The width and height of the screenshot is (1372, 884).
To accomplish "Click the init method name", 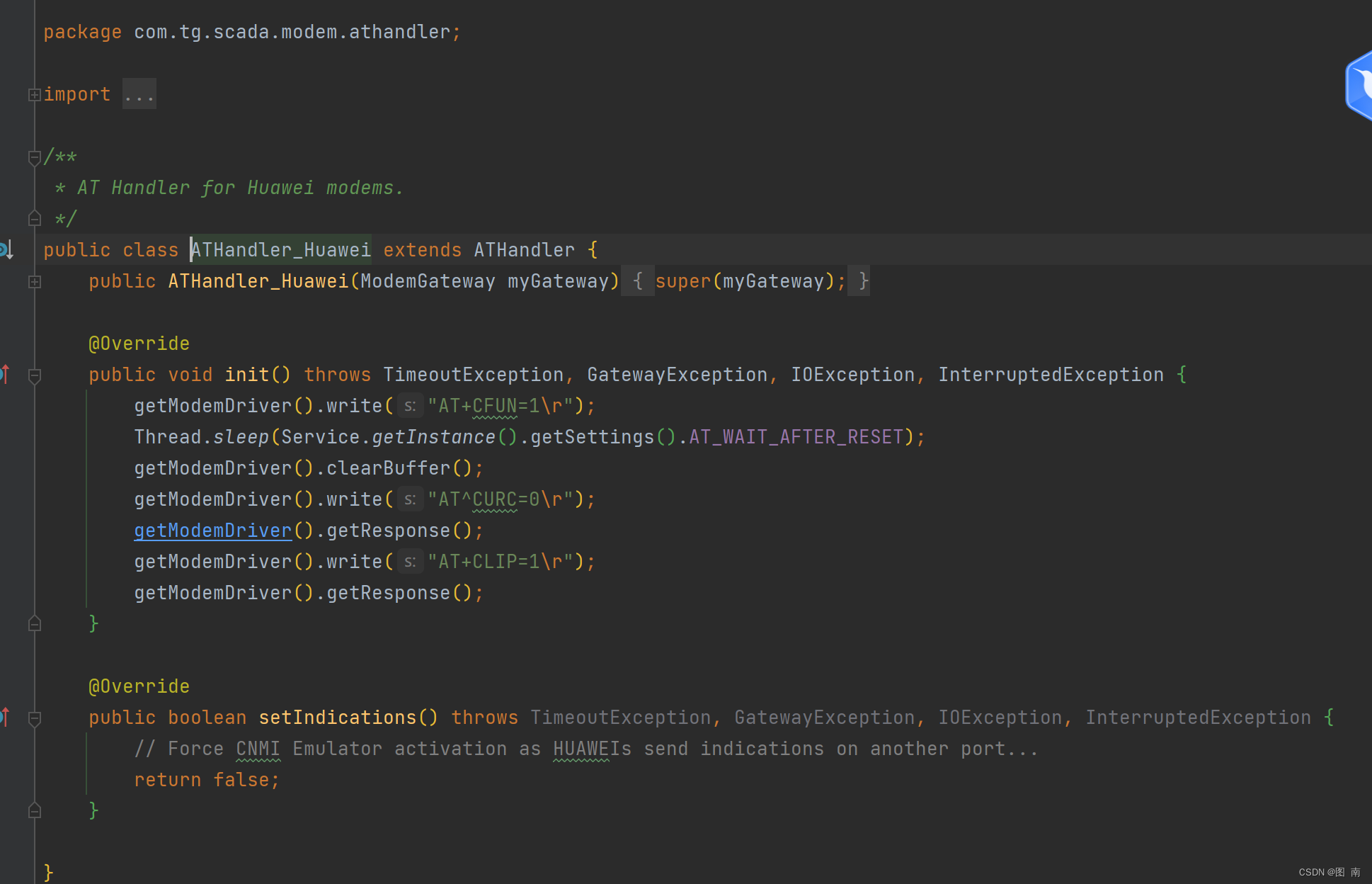I will click(247, 375).
